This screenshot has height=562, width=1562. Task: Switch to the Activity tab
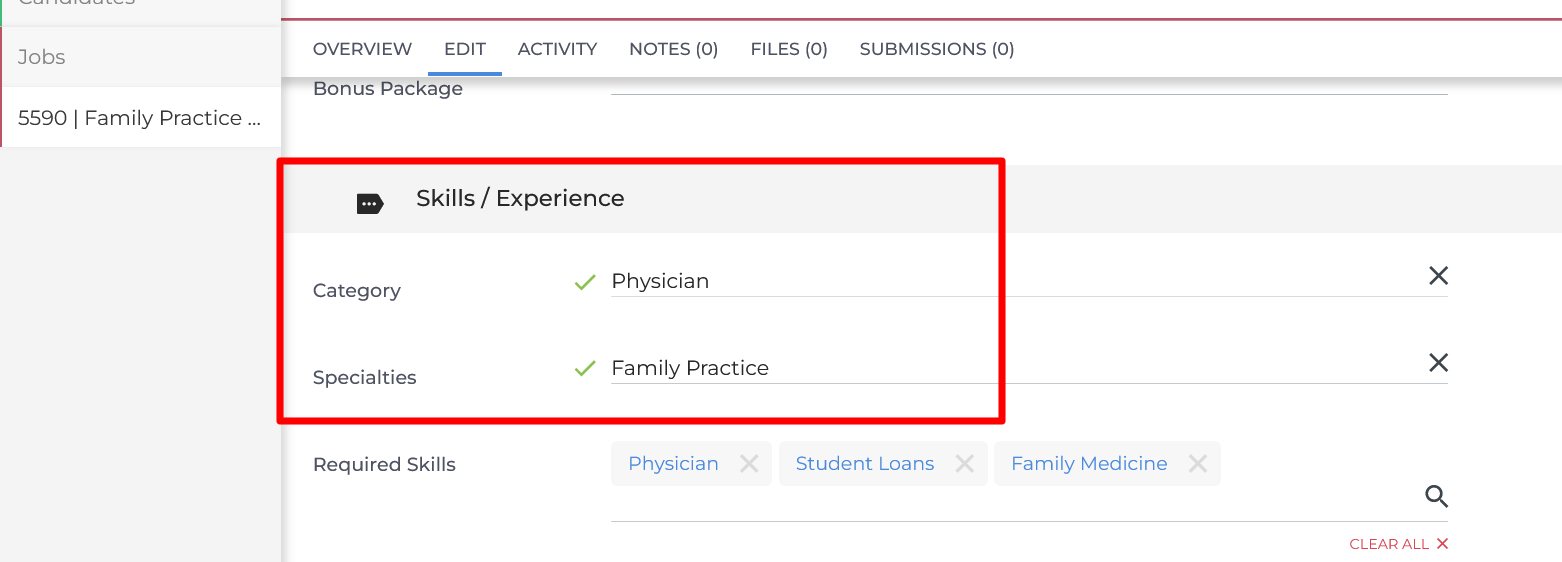point(557,49)
